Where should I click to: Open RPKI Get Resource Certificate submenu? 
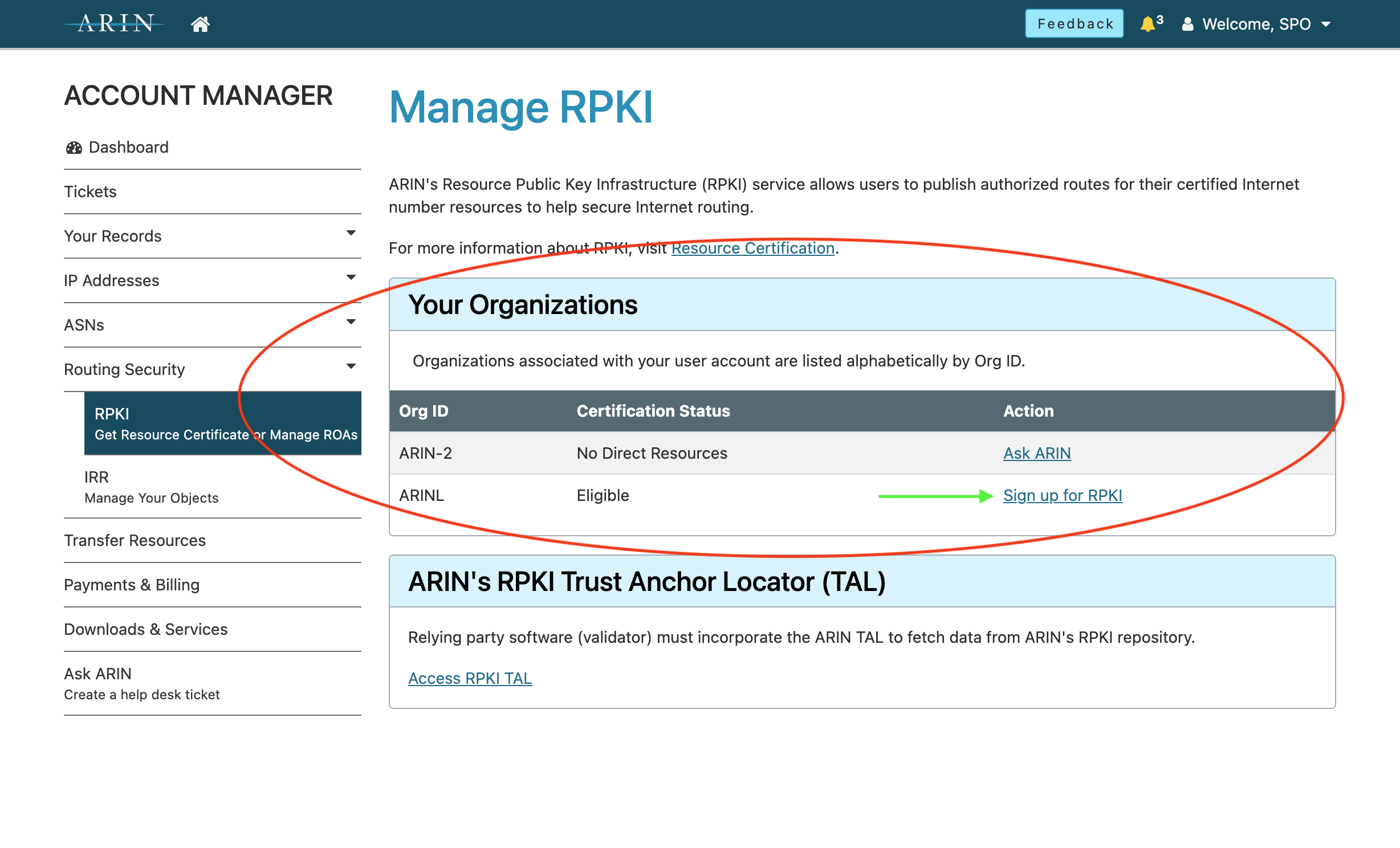point(223,423)
